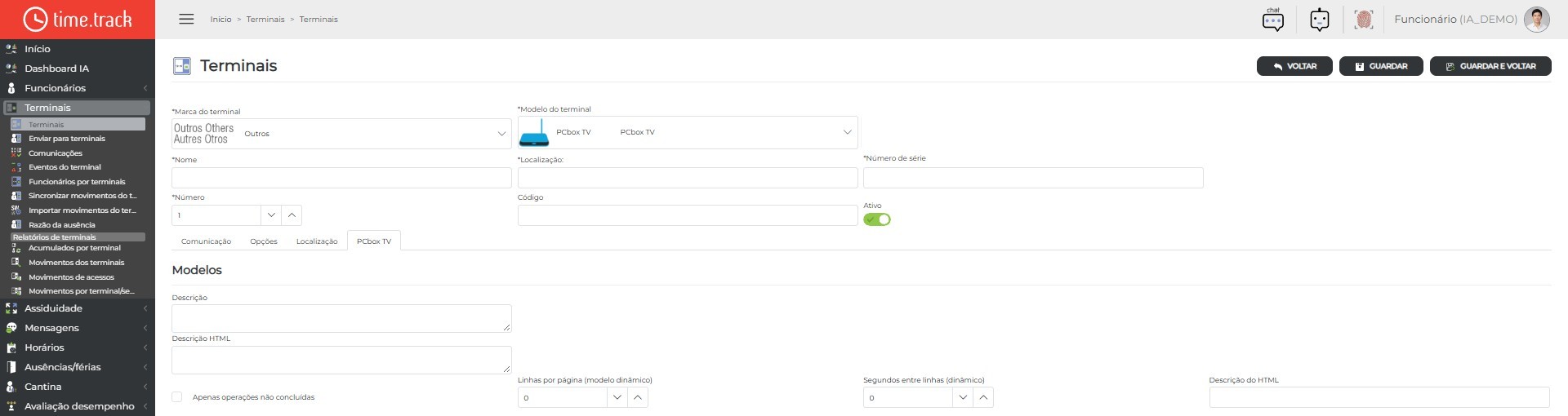Click the Funcionários sidebar icon
1568x416 pixels.
[11, 88]
